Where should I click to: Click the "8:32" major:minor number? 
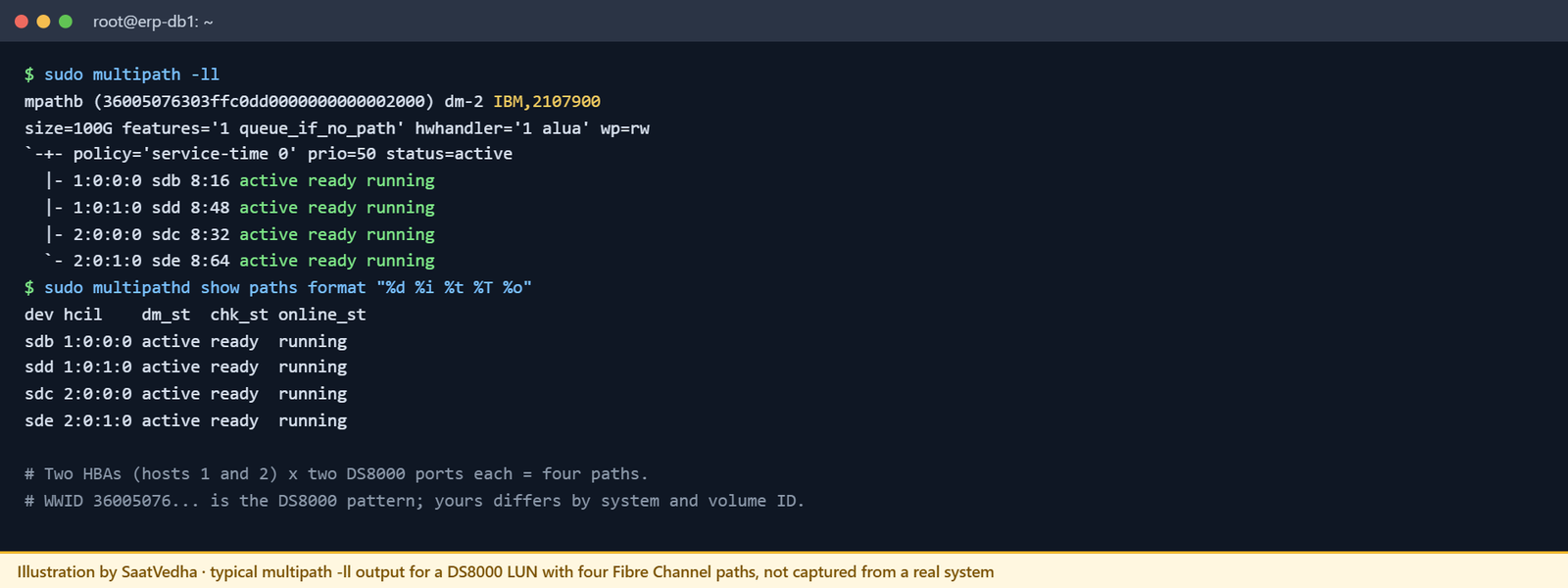[210, 235]
